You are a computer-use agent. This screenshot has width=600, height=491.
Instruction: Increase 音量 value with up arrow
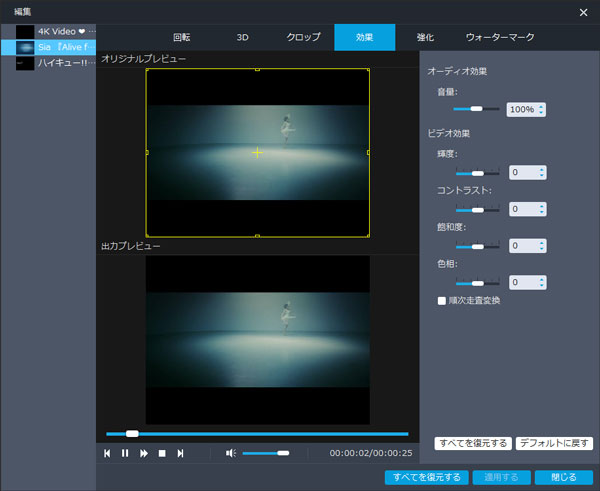[x=541, y=107]
